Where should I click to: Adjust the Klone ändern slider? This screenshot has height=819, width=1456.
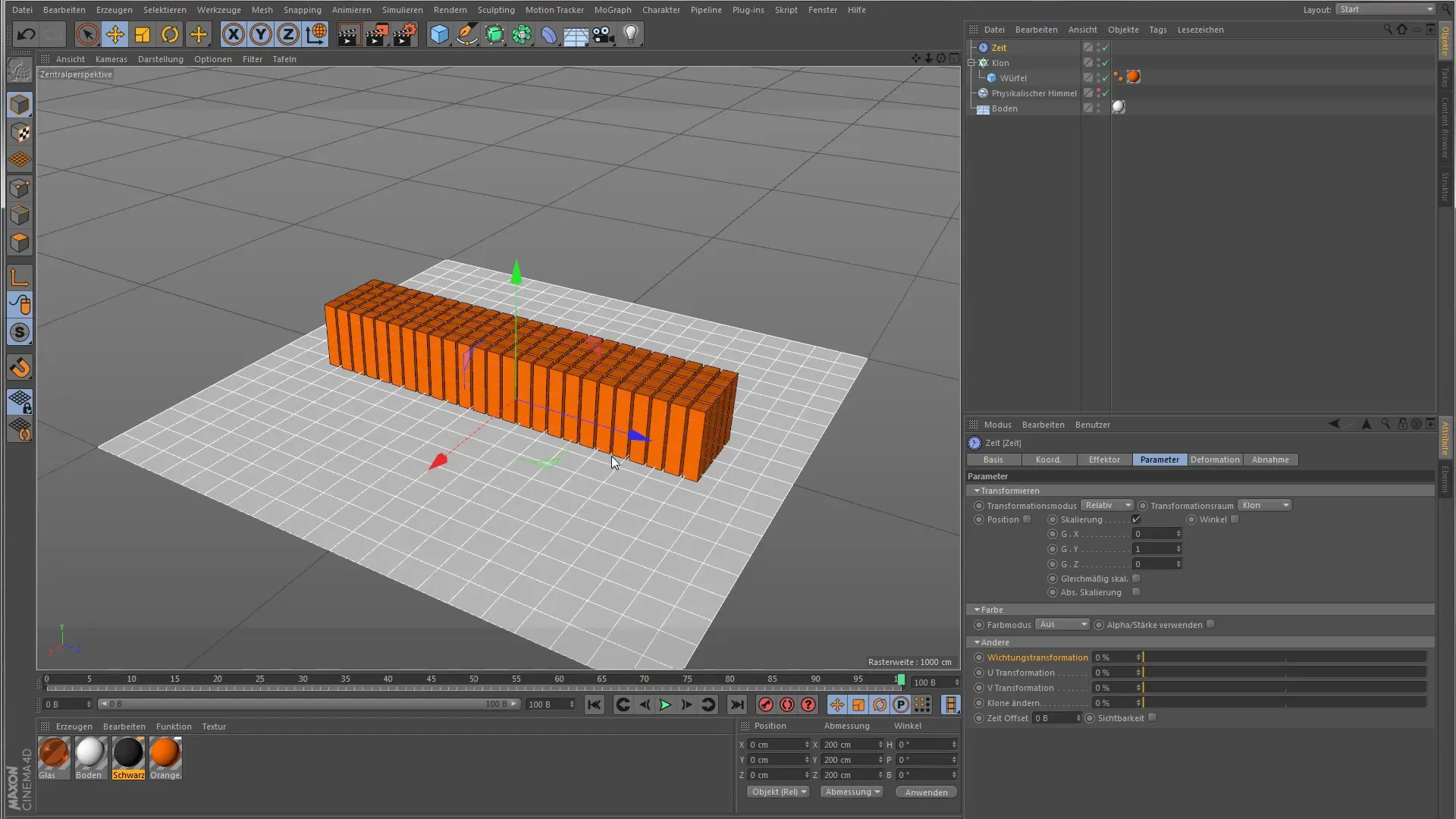tap(1285, 703)
